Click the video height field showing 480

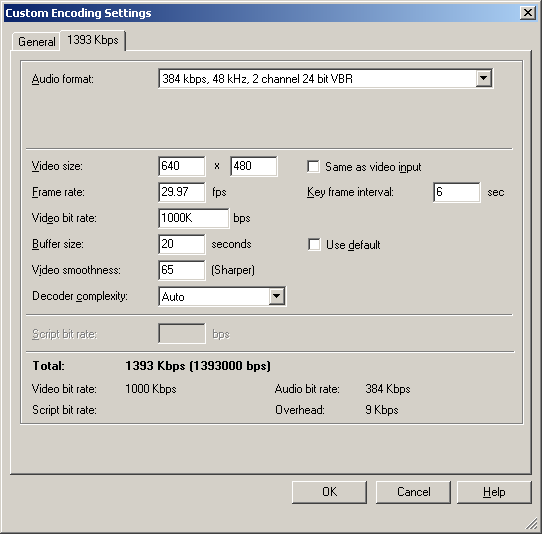(254, 166)
